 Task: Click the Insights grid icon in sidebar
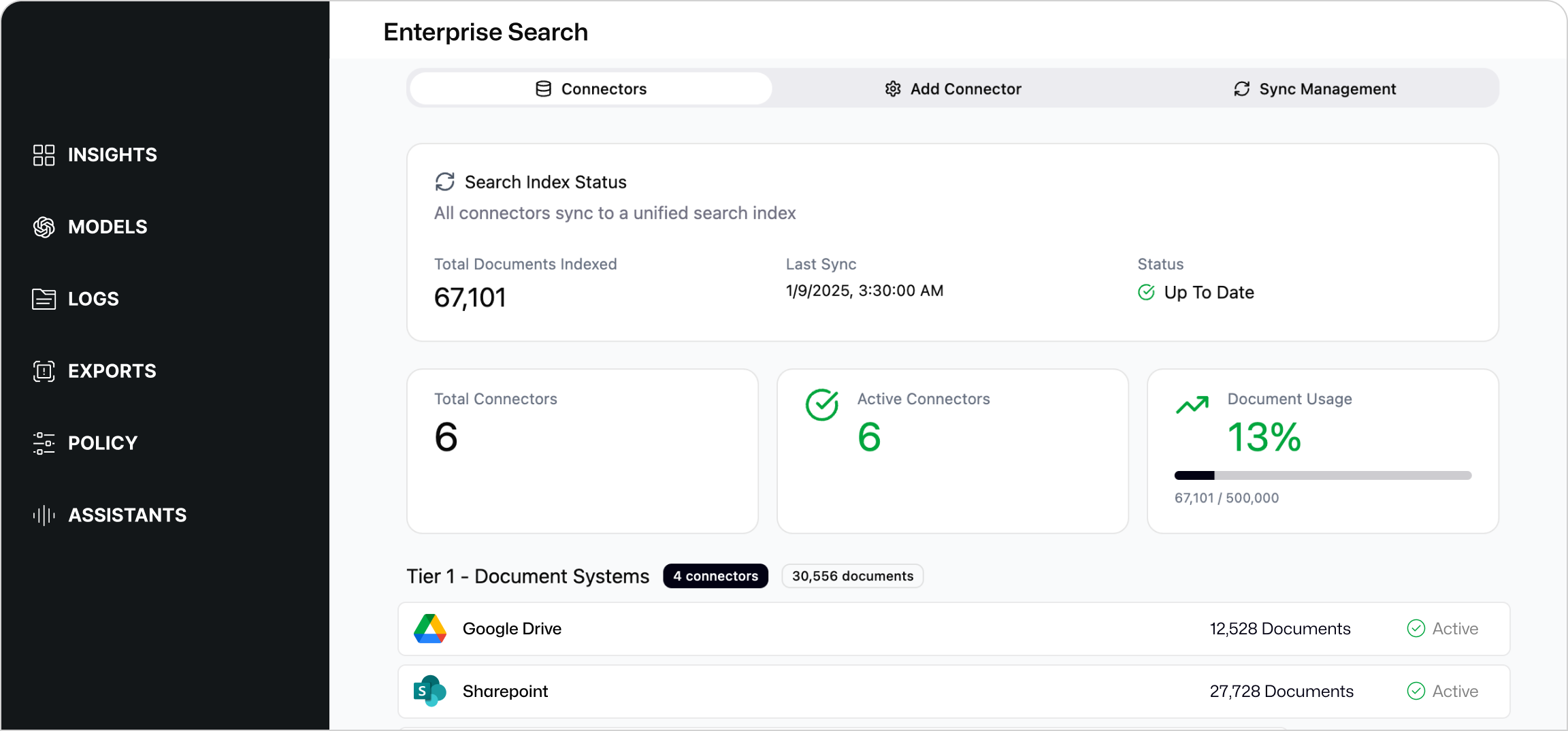pyautogui.click(x=44, y=155)
